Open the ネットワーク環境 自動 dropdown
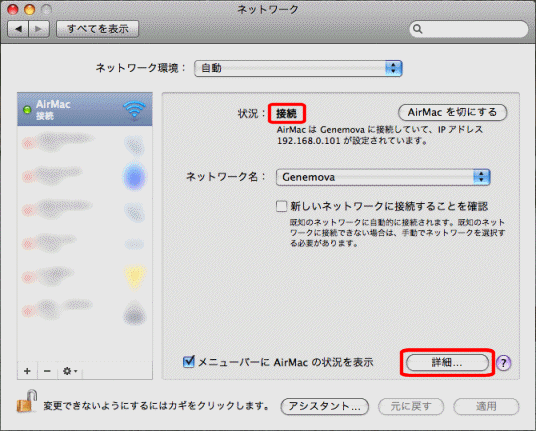 (x=298, y=68)
